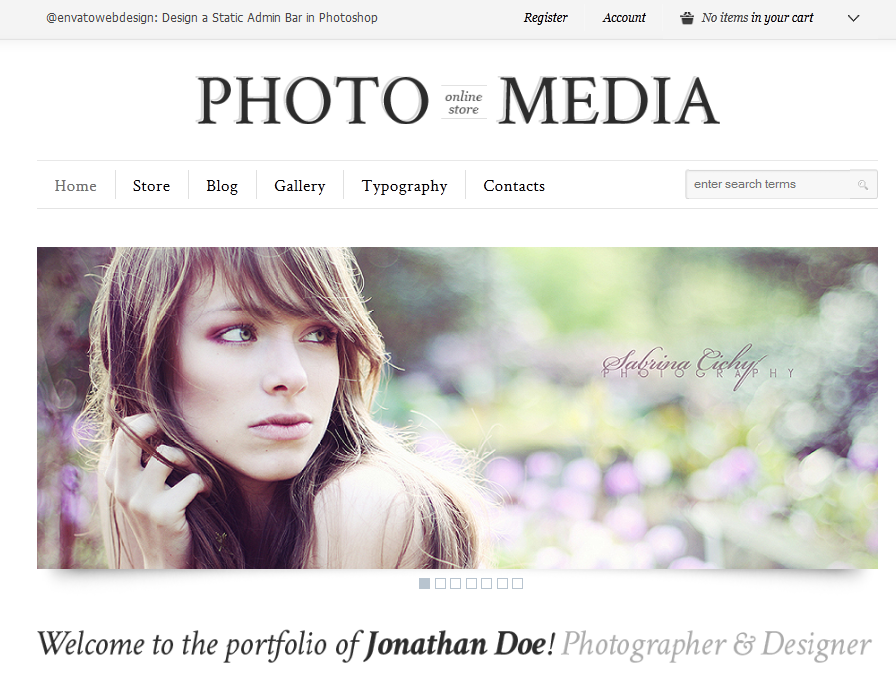
Task: Select the first slider pagination square
Action: pyautogui.click(x=425, y=583)
